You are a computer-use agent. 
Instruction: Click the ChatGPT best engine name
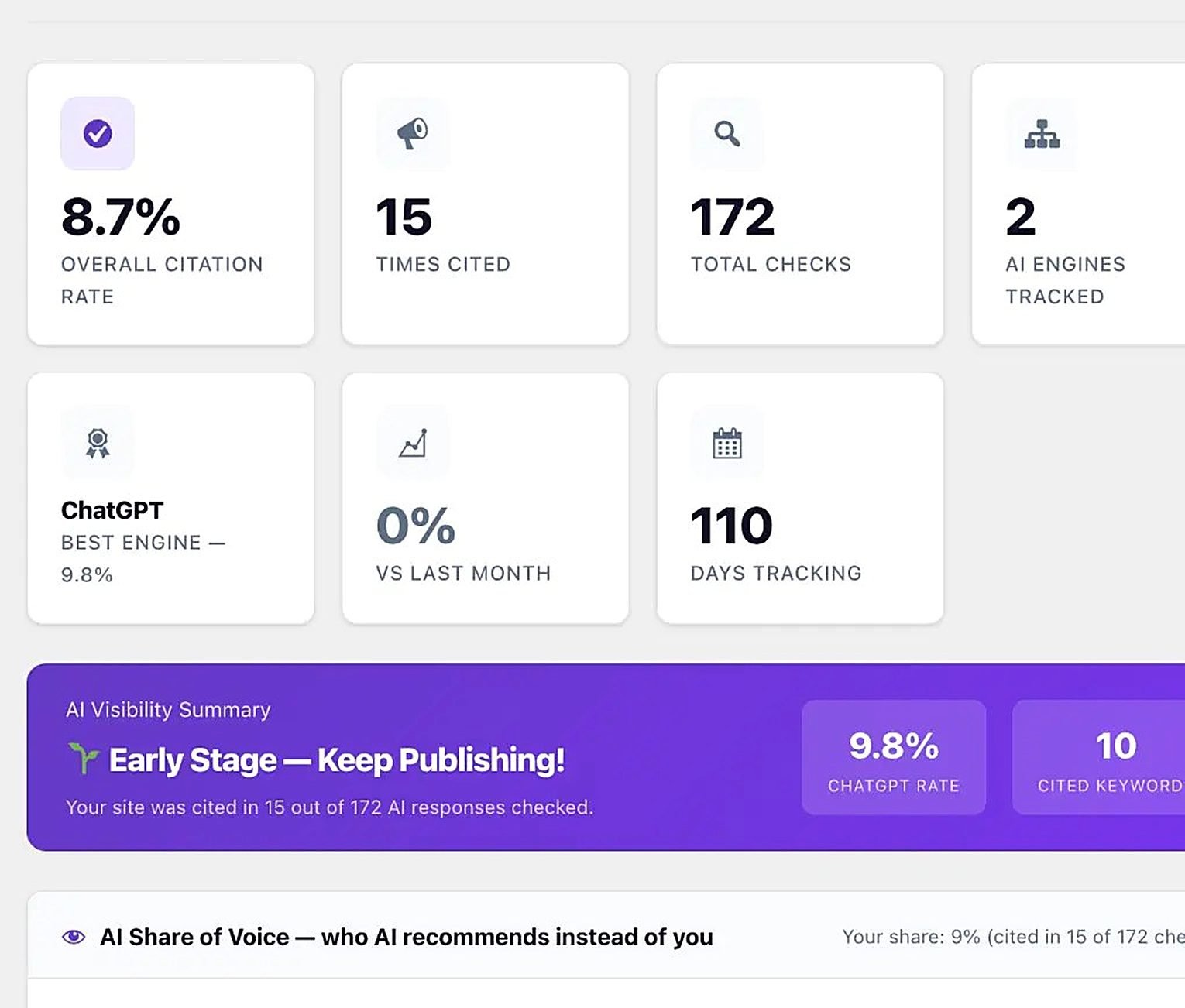pos(112,510)
